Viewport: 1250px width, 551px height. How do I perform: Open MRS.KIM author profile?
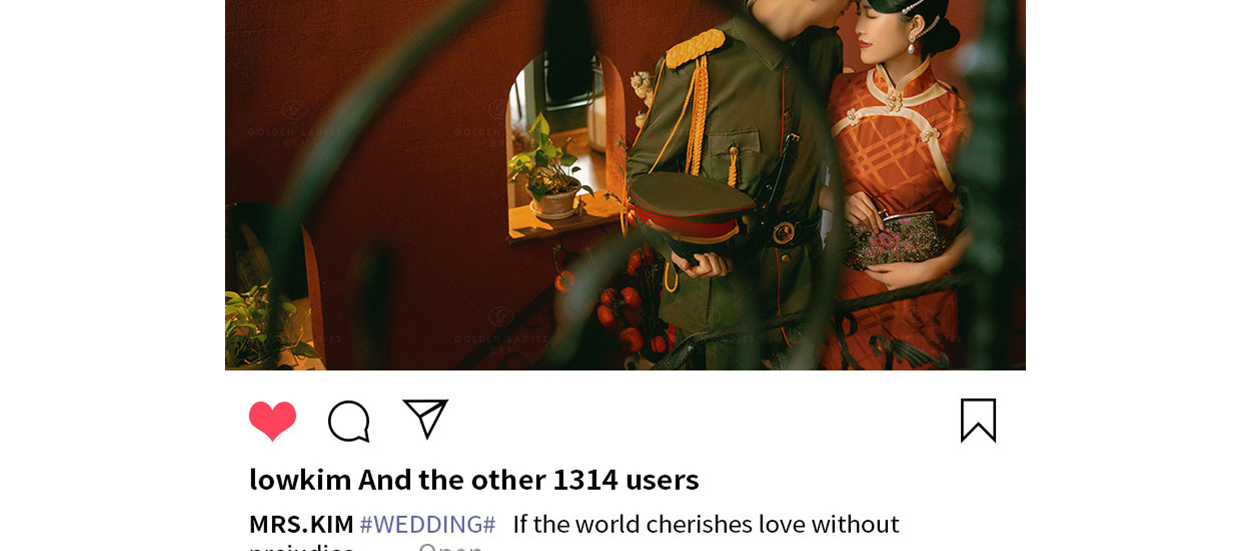click(x=301, y=524)
